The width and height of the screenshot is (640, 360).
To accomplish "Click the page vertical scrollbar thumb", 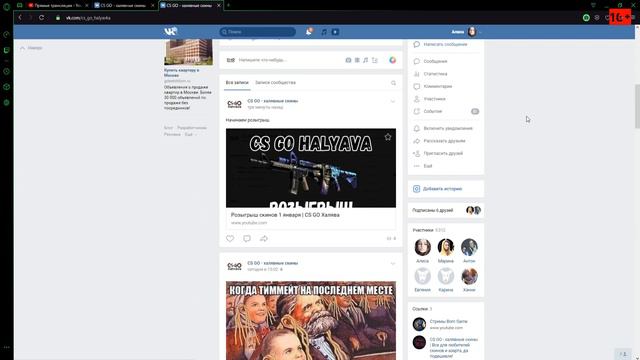I will pyautogui.click(x=637, y=106).
